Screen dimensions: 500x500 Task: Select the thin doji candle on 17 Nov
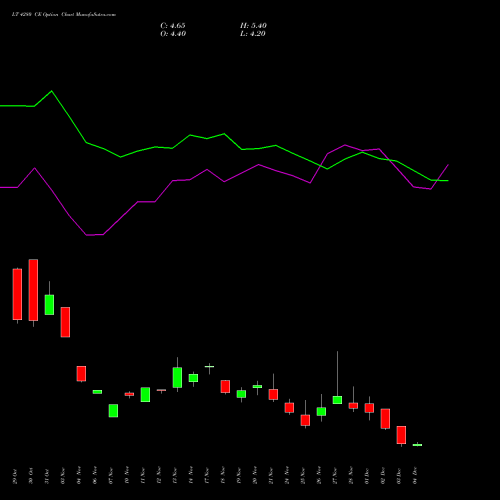pos(209,366)
